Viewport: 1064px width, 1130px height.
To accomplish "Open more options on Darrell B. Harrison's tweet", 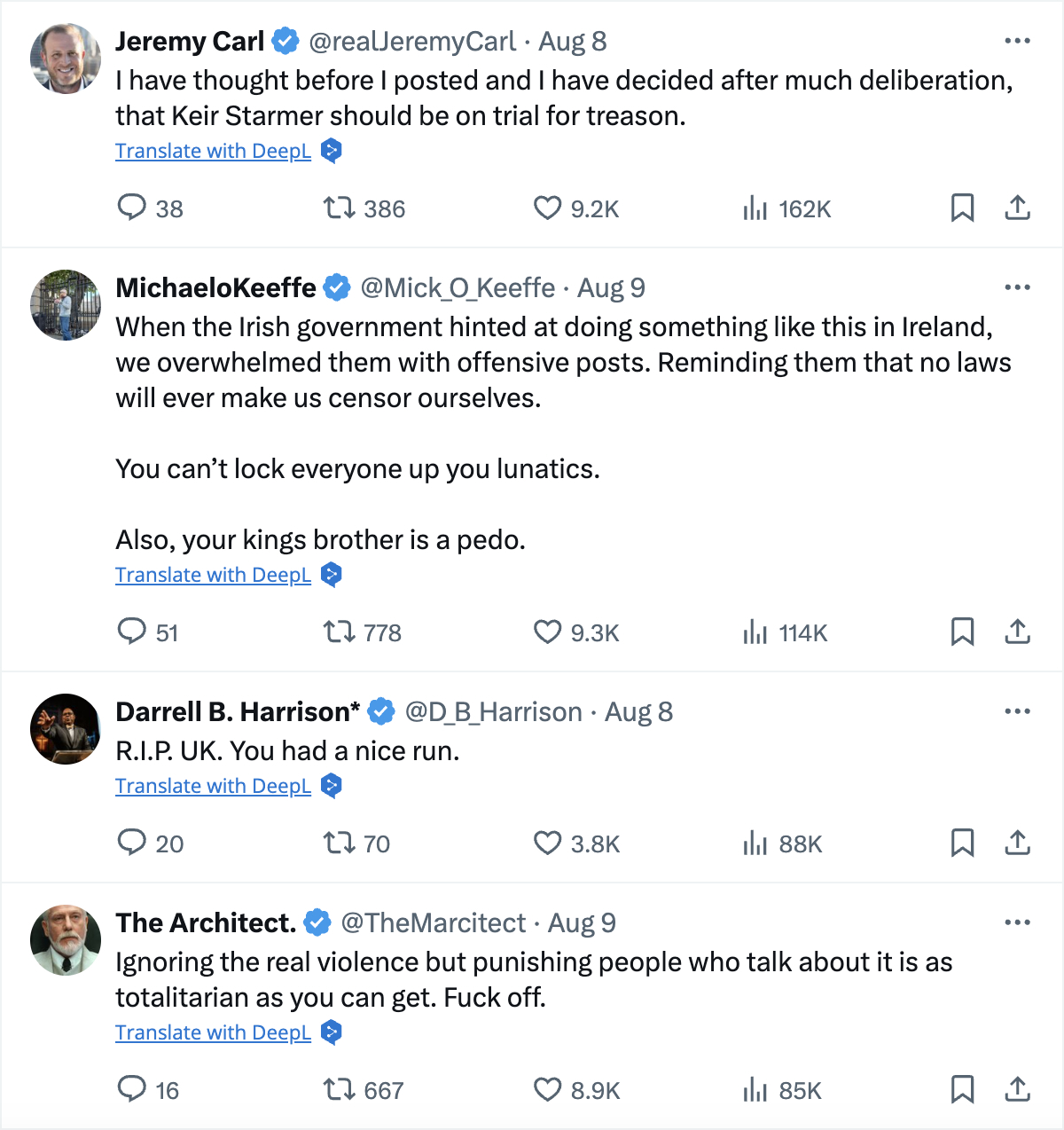I will pos(1017,711).
